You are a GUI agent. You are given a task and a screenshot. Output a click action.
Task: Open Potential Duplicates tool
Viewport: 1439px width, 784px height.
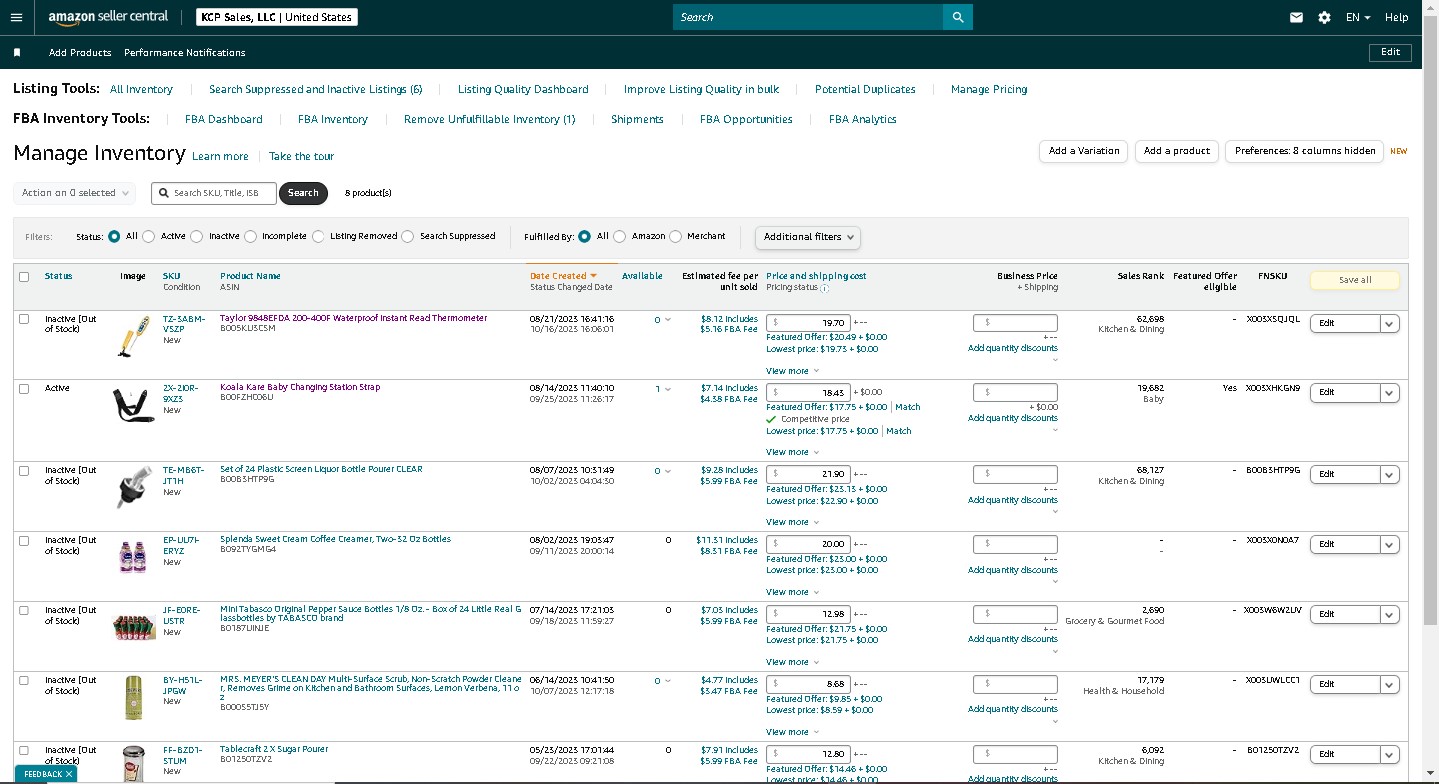(865, 89)
